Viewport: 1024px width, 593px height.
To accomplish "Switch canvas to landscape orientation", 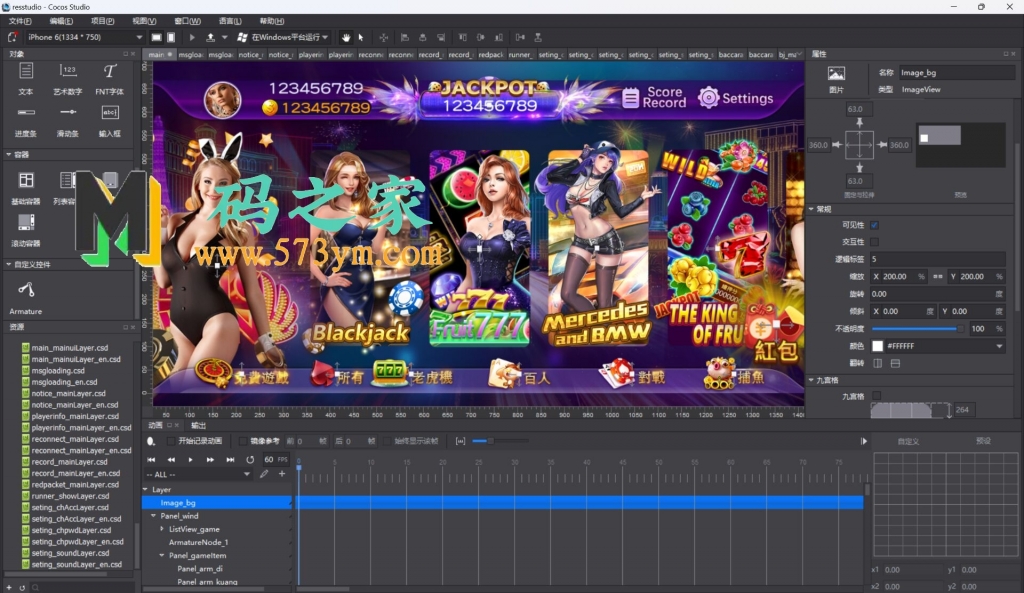I will [157, 37].
